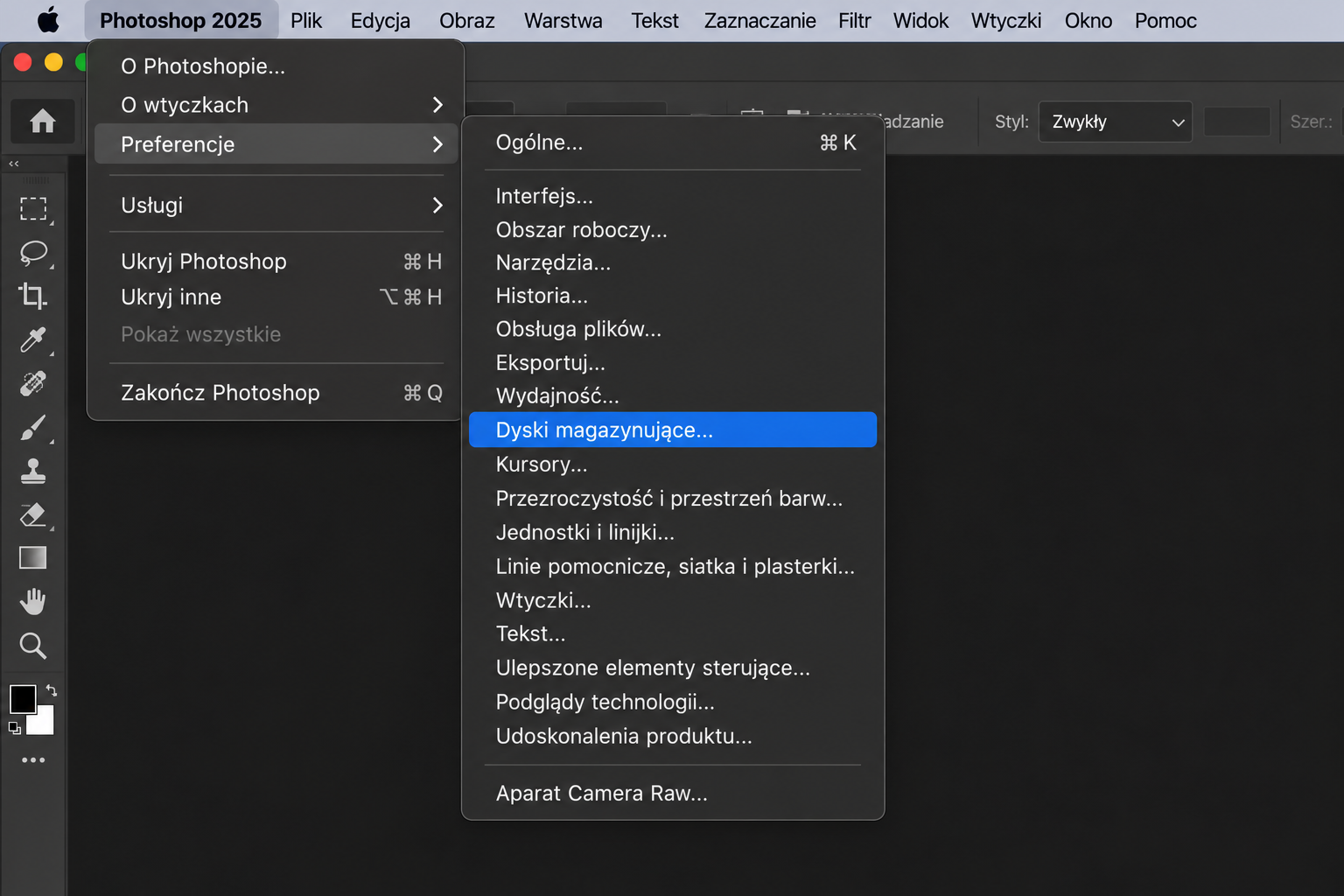Choose O Photoshopie... from the menu
Image resolution: width=1344 pixels, height=896 pixels.
point(276,66)
